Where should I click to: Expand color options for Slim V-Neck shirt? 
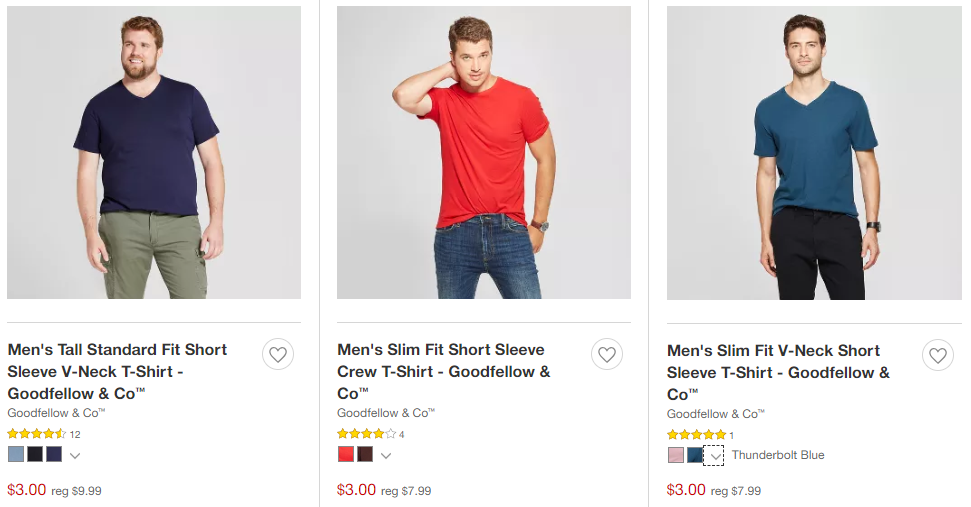tap(714, 456)
